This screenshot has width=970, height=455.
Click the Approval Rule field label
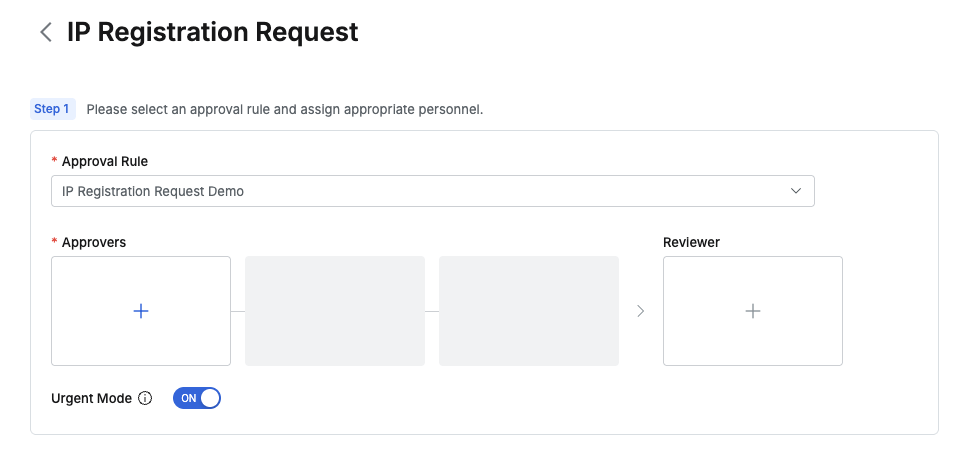105,161
